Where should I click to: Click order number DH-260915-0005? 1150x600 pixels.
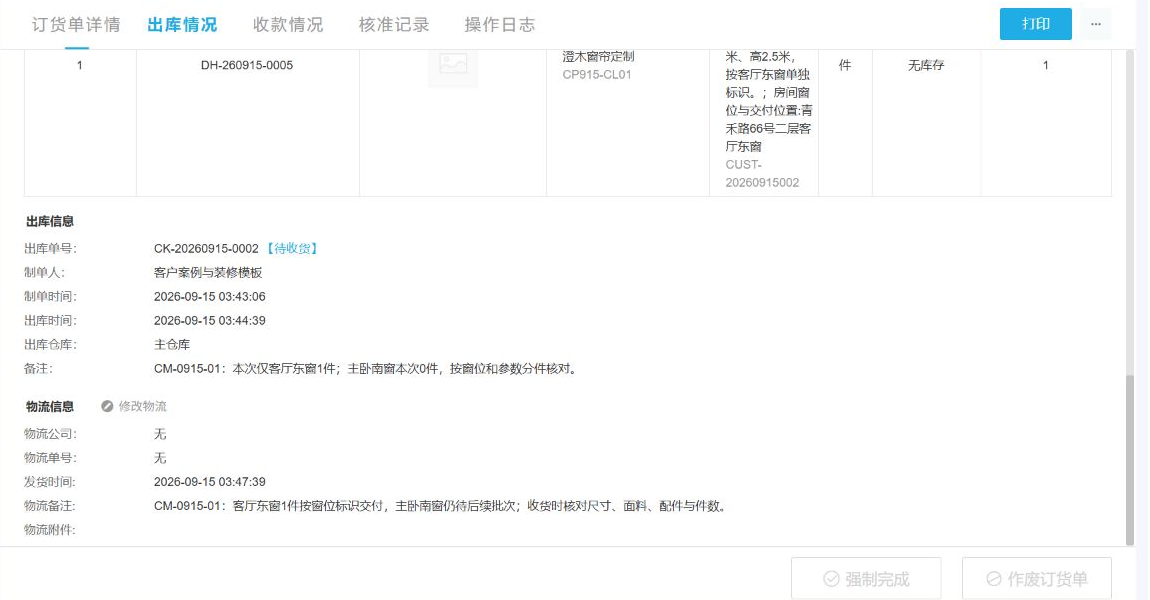pyautogui.click(x=247, y=65)
